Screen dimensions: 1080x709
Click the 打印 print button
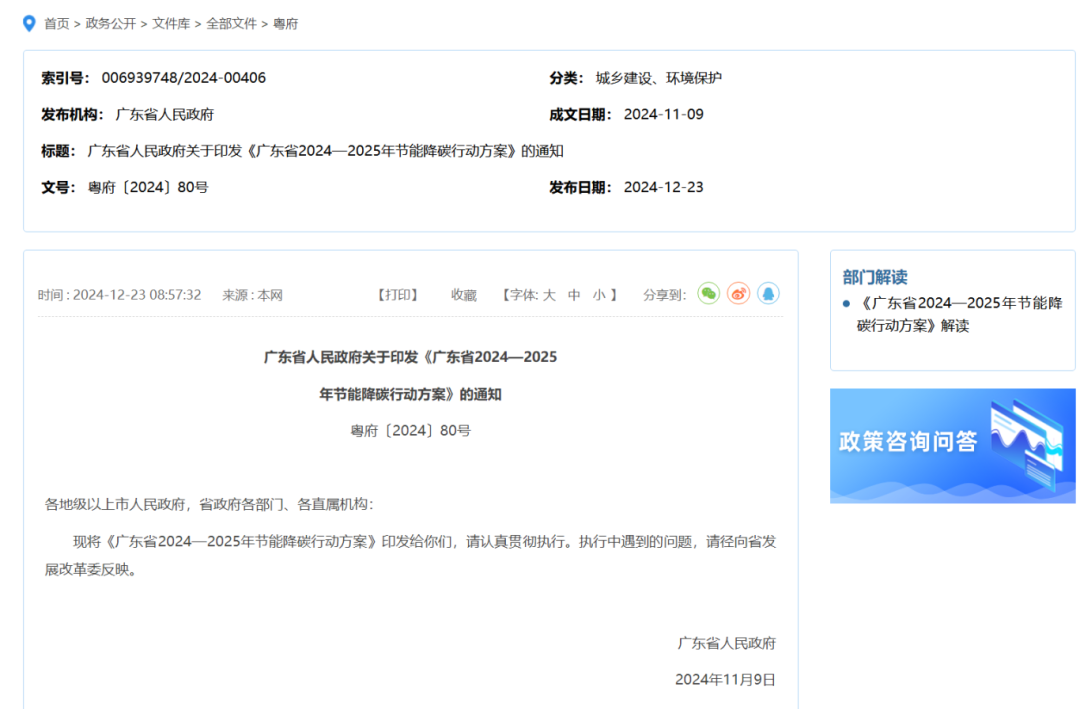[397, 295]
